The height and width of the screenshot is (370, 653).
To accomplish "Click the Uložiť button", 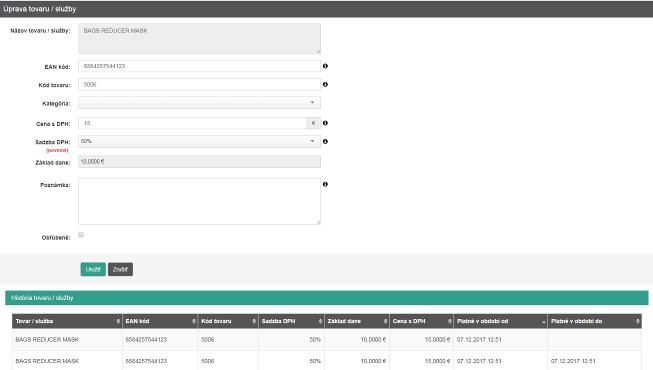I will (93, 269).
